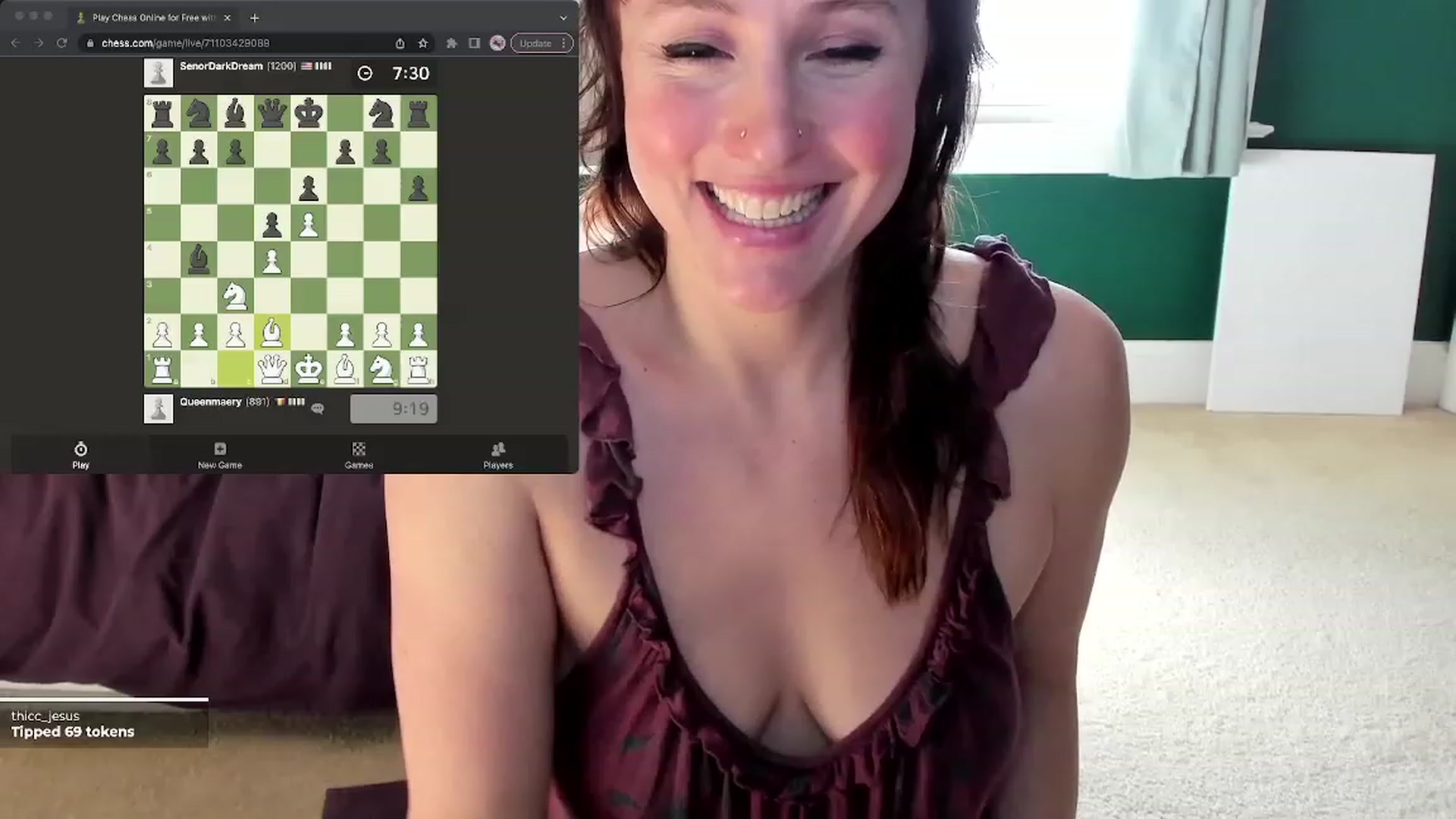The image size is (1456, 819).
Task: Open the chat bubble next to Queenmaery
Action: (318, 409)
